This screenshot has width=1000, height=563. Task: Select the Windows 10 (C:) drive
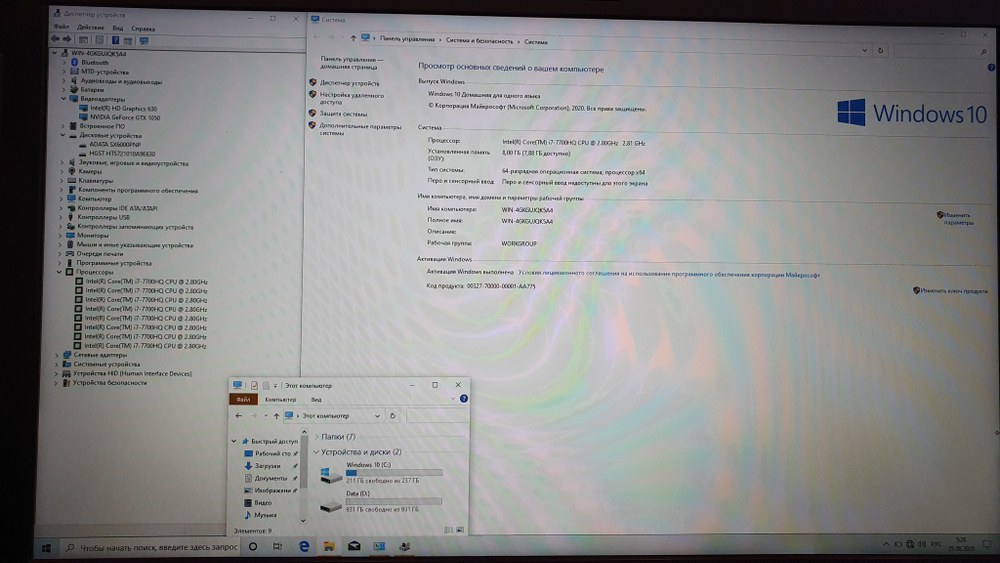(x=381, y=472)
